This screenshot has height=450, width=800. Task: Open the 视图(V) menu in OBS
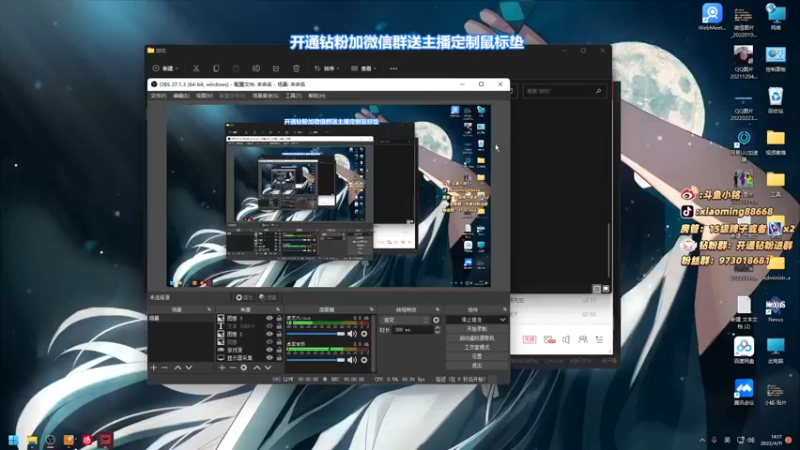click(x=204, y=96)
